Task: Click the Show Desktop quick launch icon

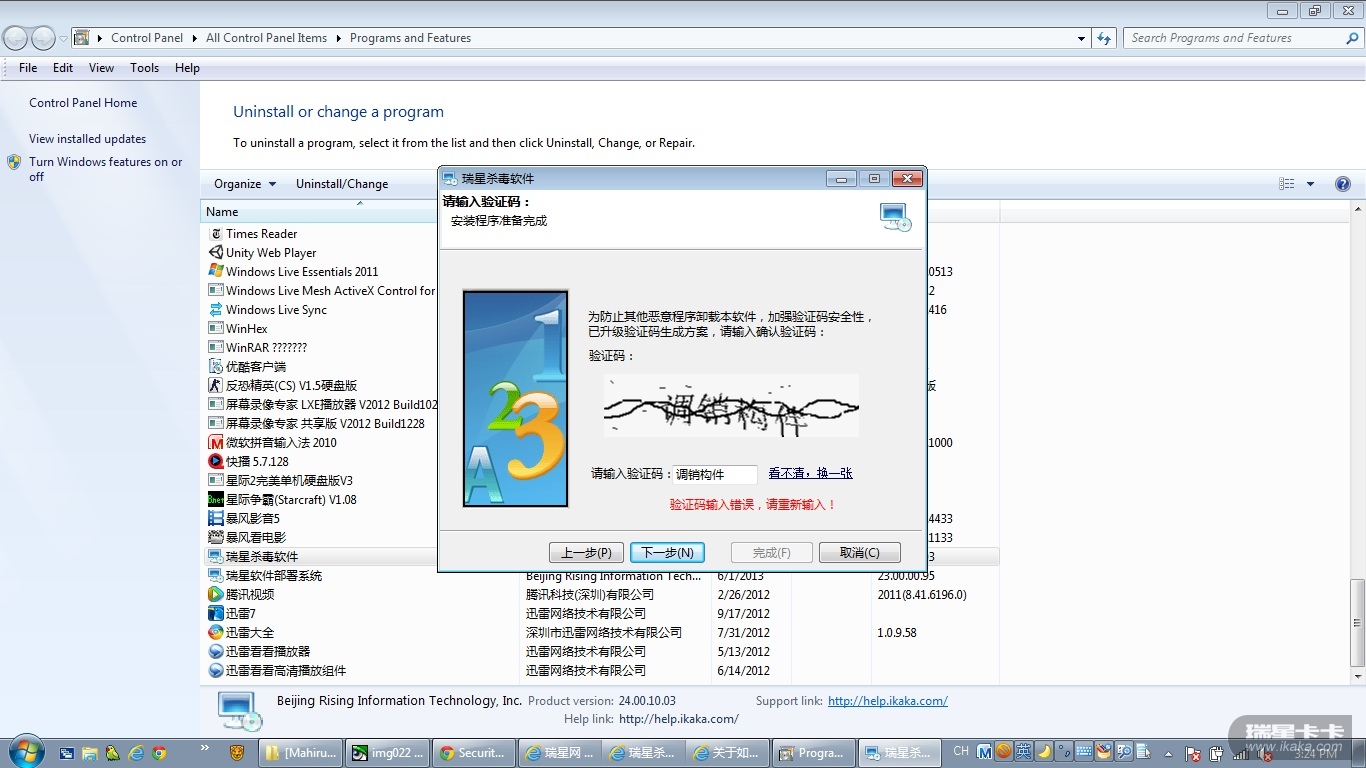Action: pos(67,753)
